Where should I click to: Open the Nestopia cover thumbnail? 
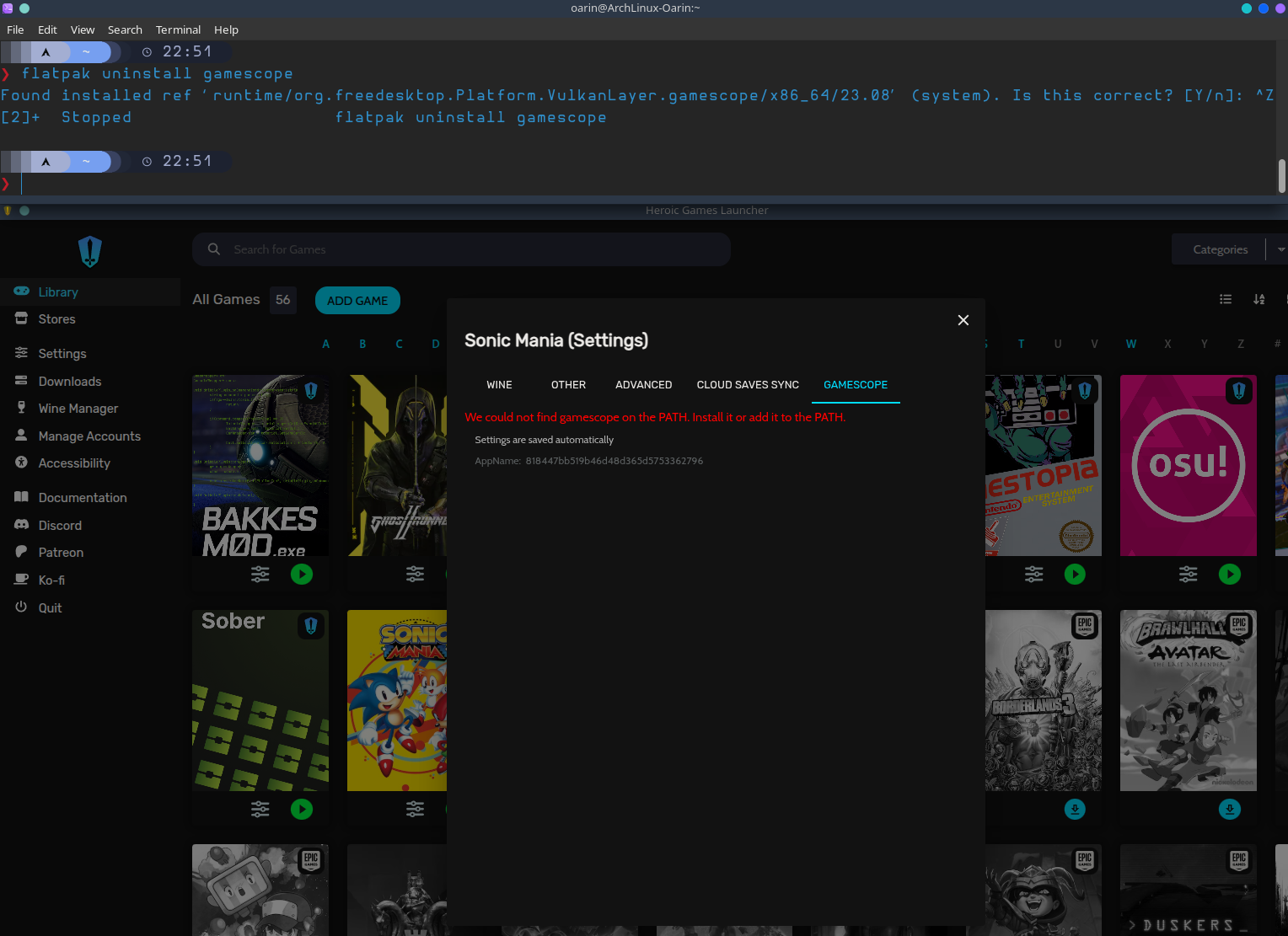pyautogui.click(x=1044, y=465)
